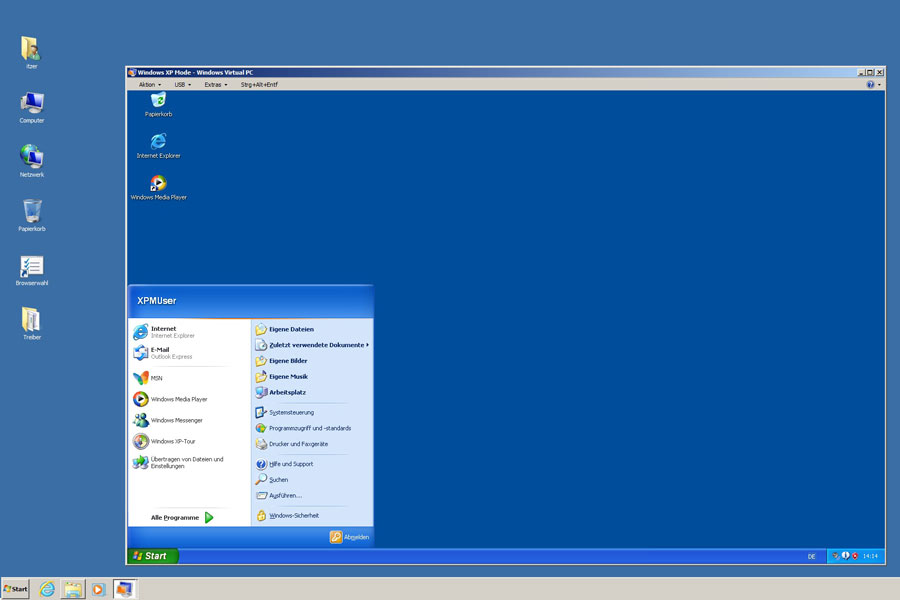Click the green XP Start button
Screen dimensions: 900x600
153,556
